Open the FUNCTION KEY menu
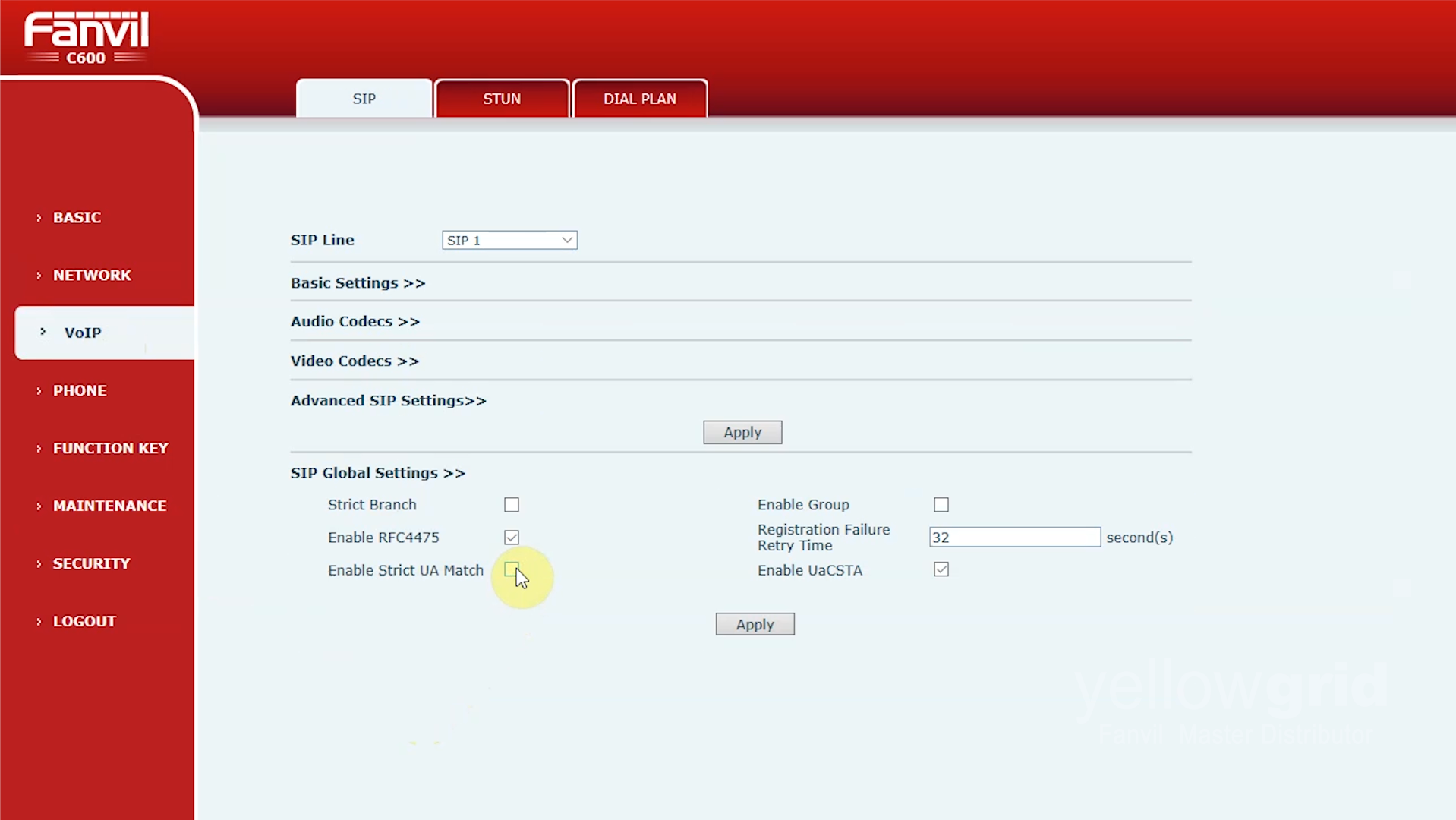1456x820 pixels. pyautogui.click(x=110, y=448)
